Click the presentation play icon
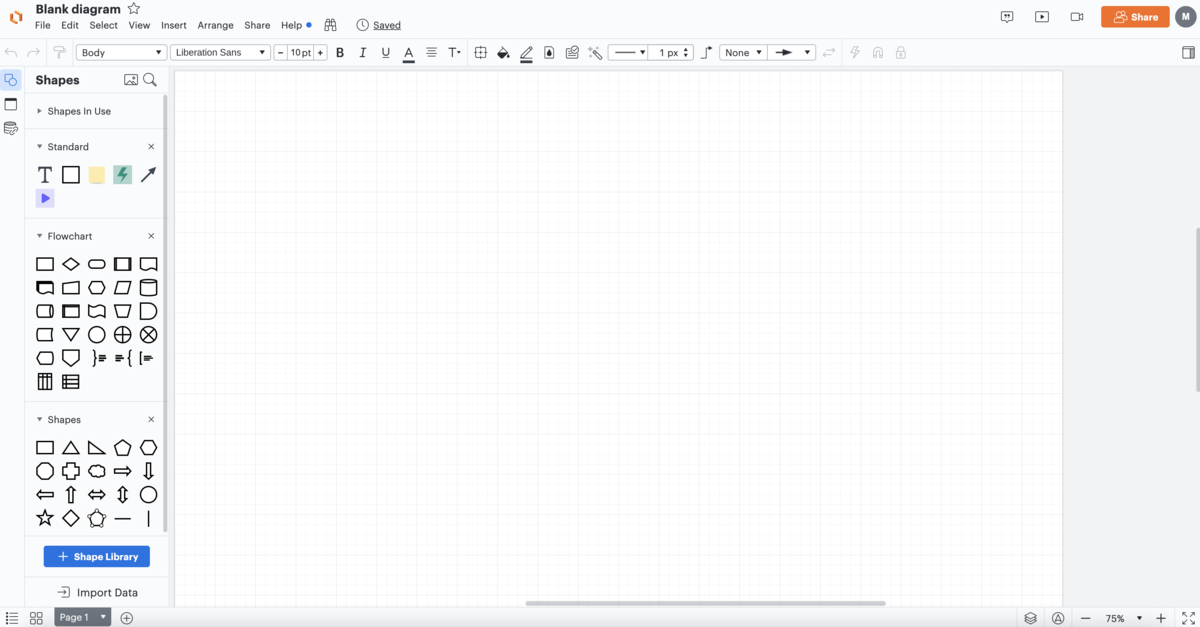 1042,16
